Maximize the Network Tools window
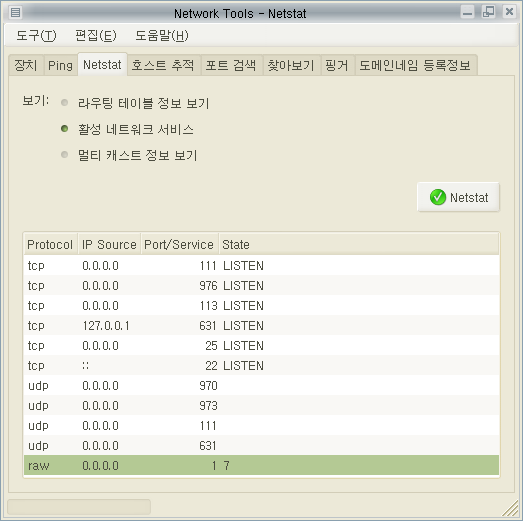 coord(489,12)
